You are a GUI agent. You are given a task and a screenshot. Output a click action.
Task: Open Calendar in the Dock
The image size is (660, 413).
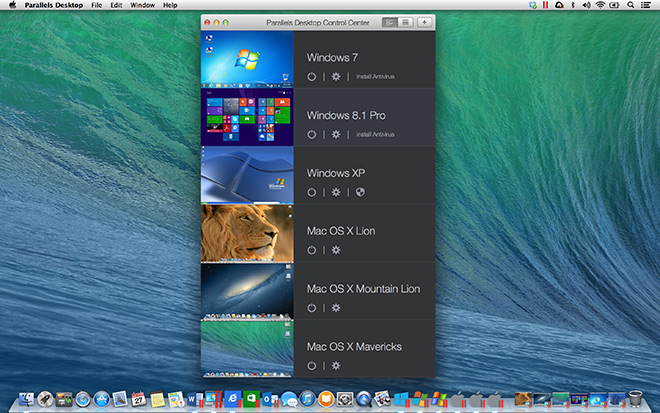coord(138,399)
